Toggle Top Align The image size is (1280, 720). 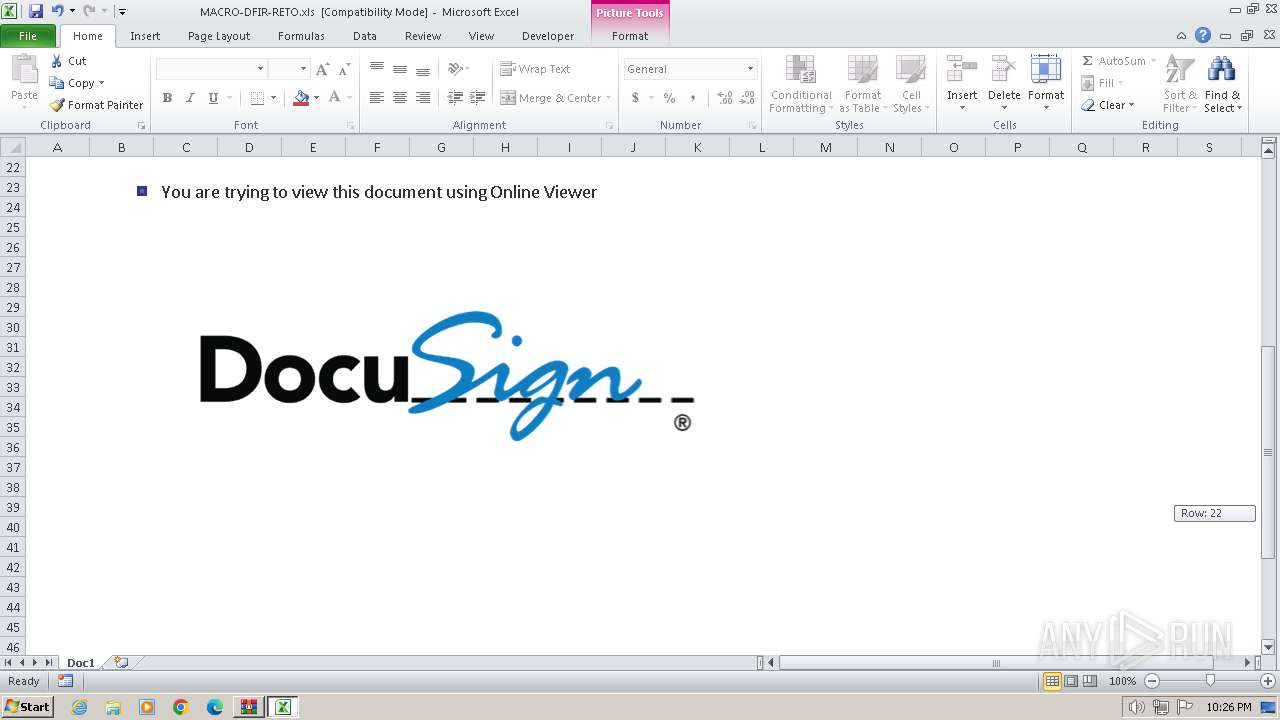pyautogui.click(x=376, y=69)
